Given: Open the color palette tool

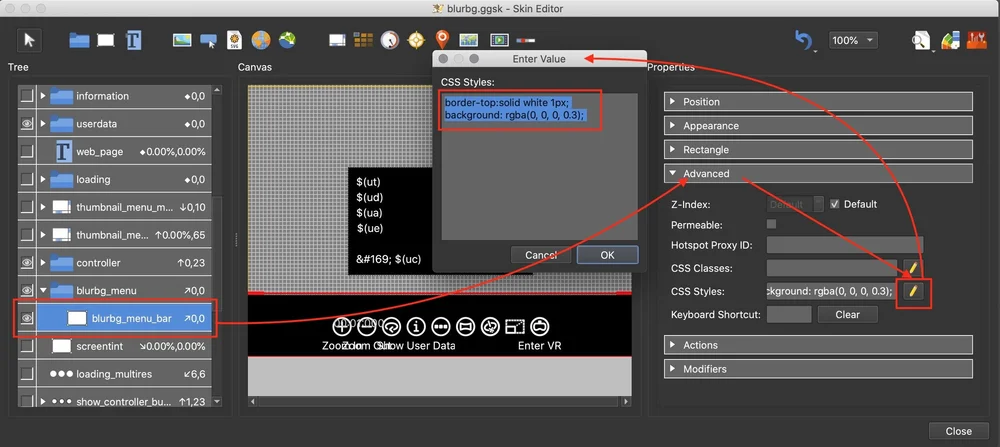Looking at the screenshot, I should [950, 40].
